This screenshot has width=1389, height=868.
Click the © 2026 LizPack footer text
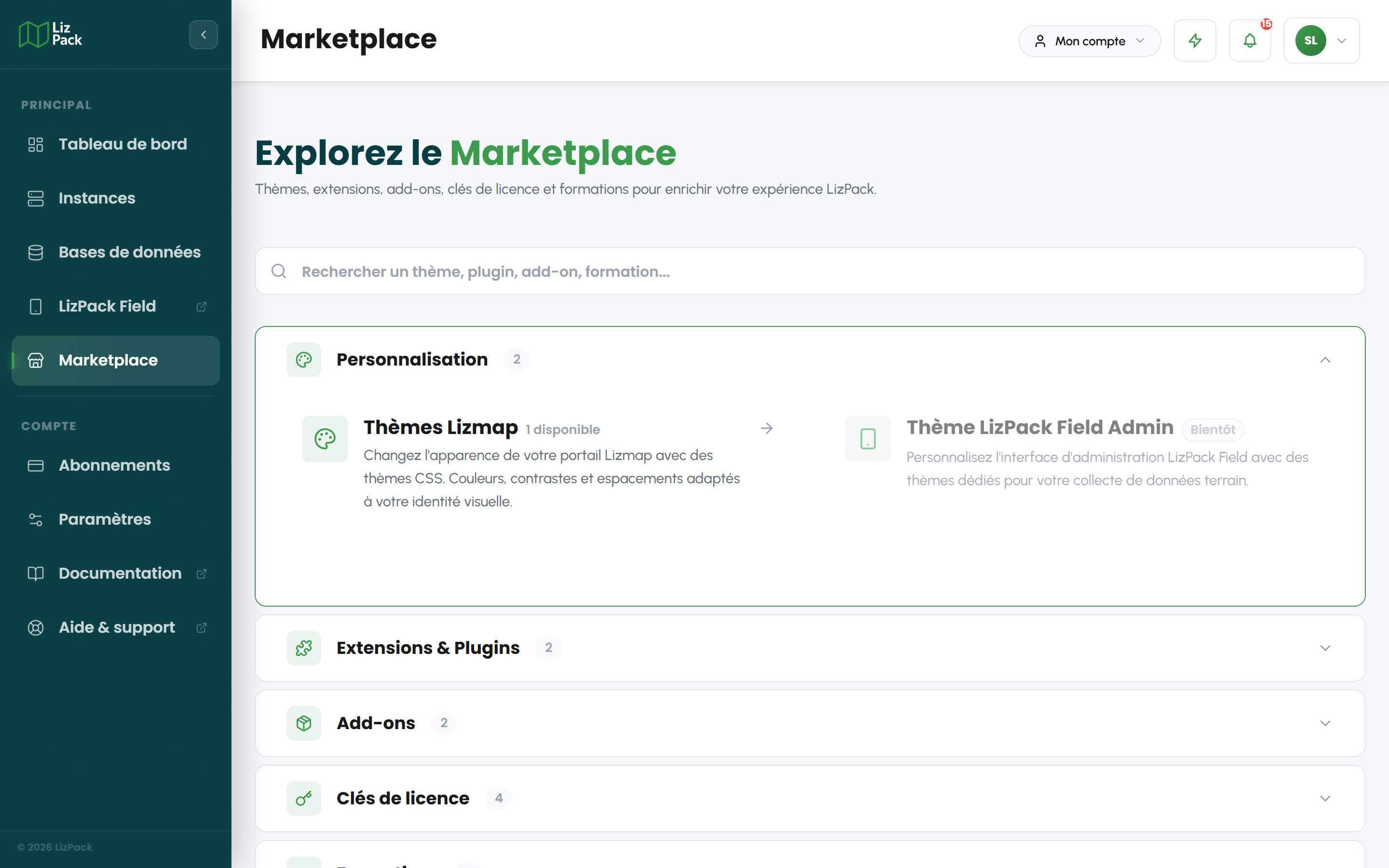point(54,847)
